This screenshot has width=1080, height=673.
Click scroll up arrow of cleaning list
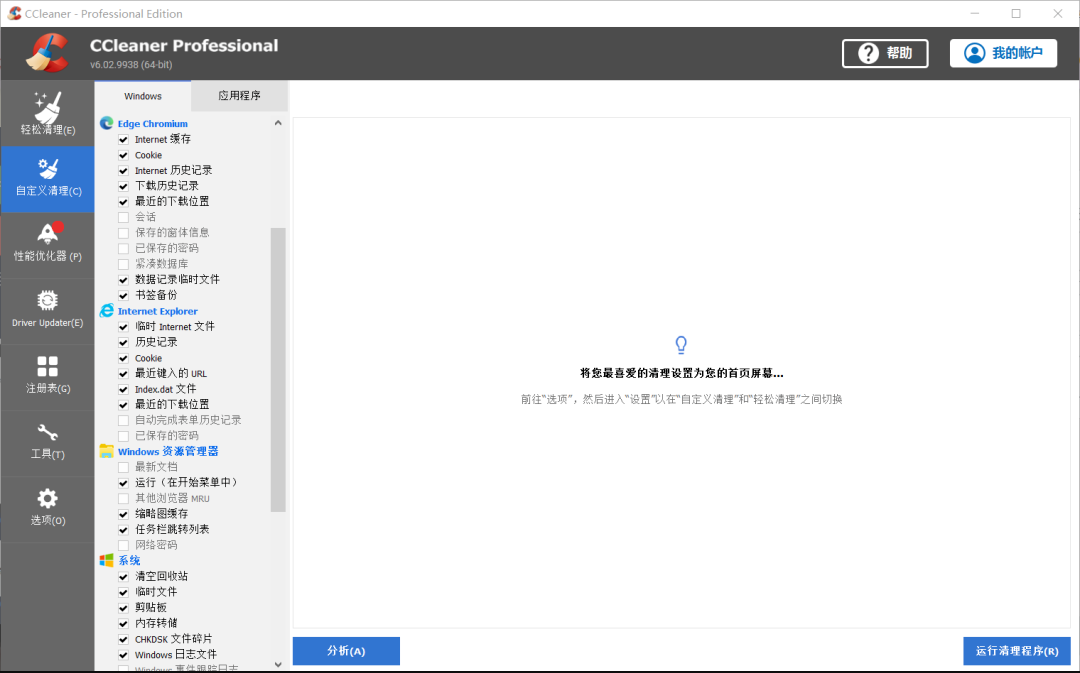point(278,123)
